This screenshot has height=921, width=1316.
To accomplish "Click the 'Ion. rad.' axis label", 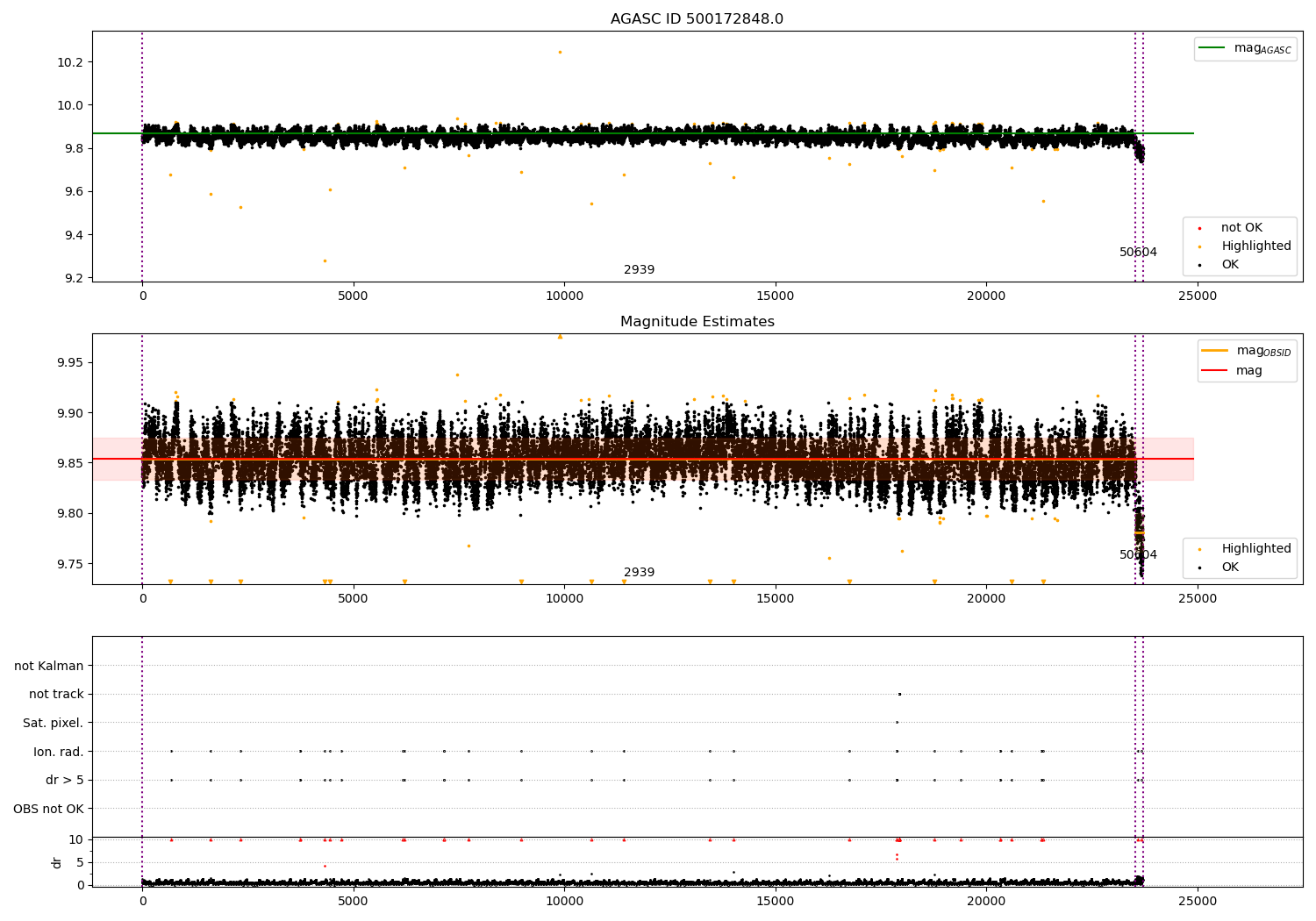I will coord(59,752).
